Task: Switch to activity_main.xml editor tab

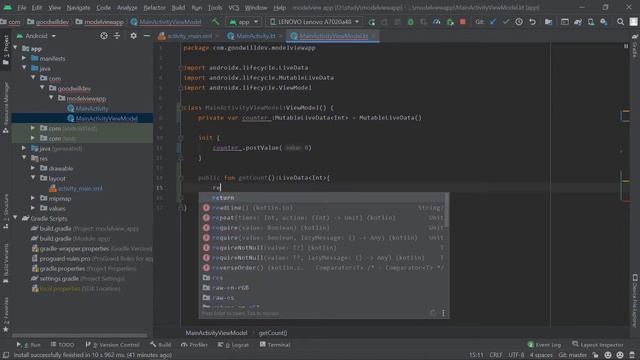Action: [189, 36]
